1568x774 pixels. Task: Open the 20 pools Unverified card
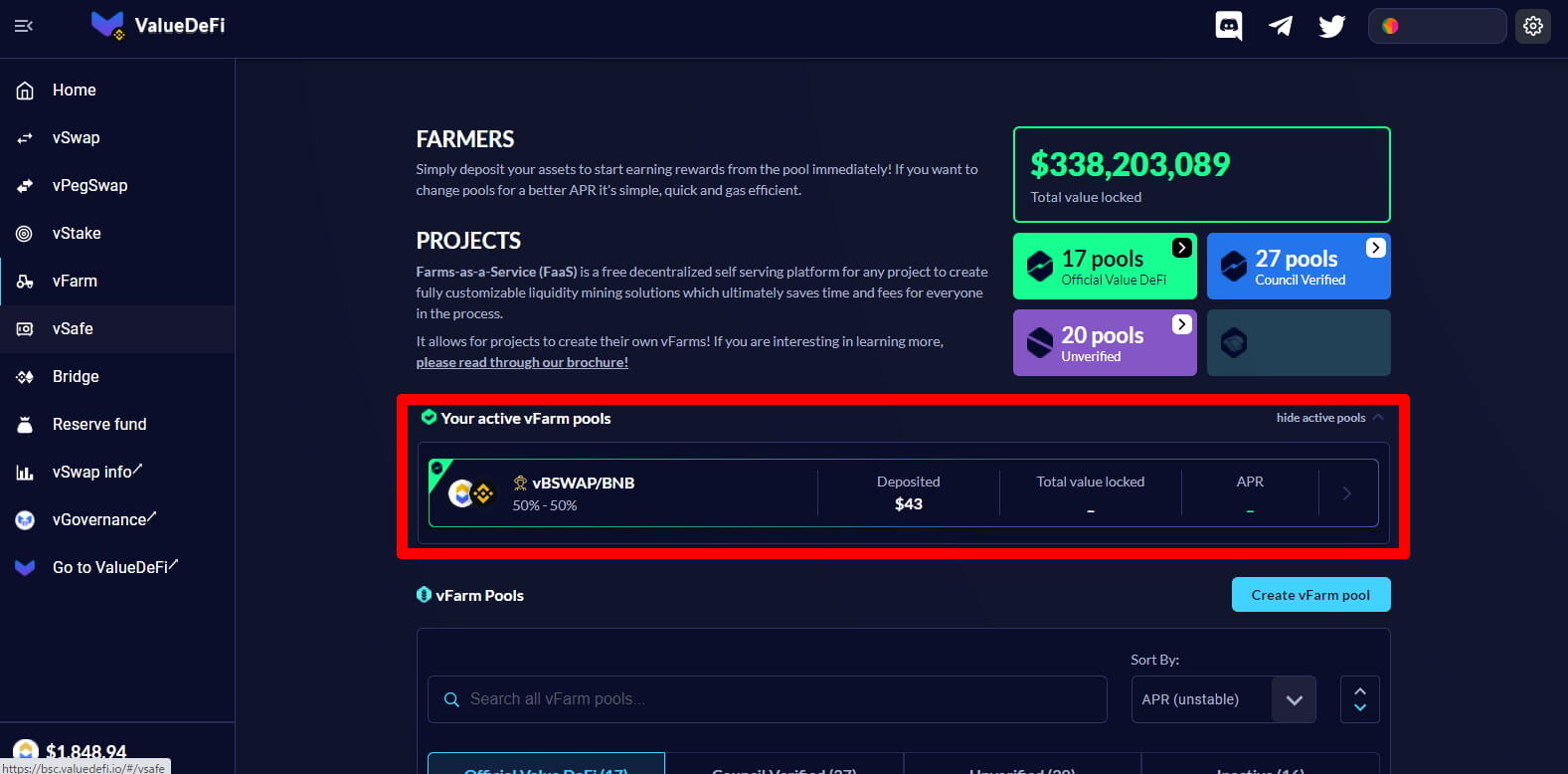(x=1105, y=343)
